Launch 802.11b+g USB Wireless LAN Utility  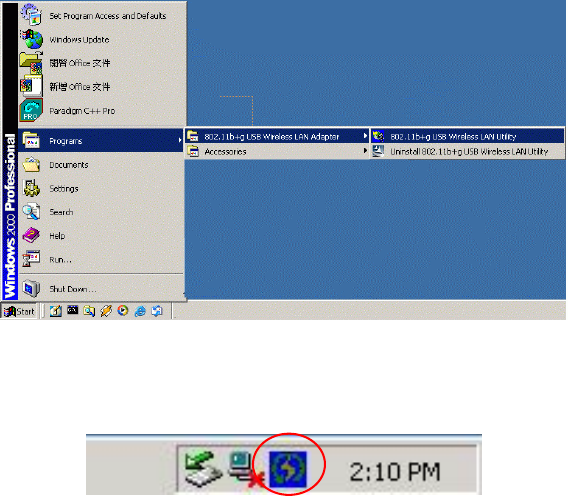tap(467, 137)
